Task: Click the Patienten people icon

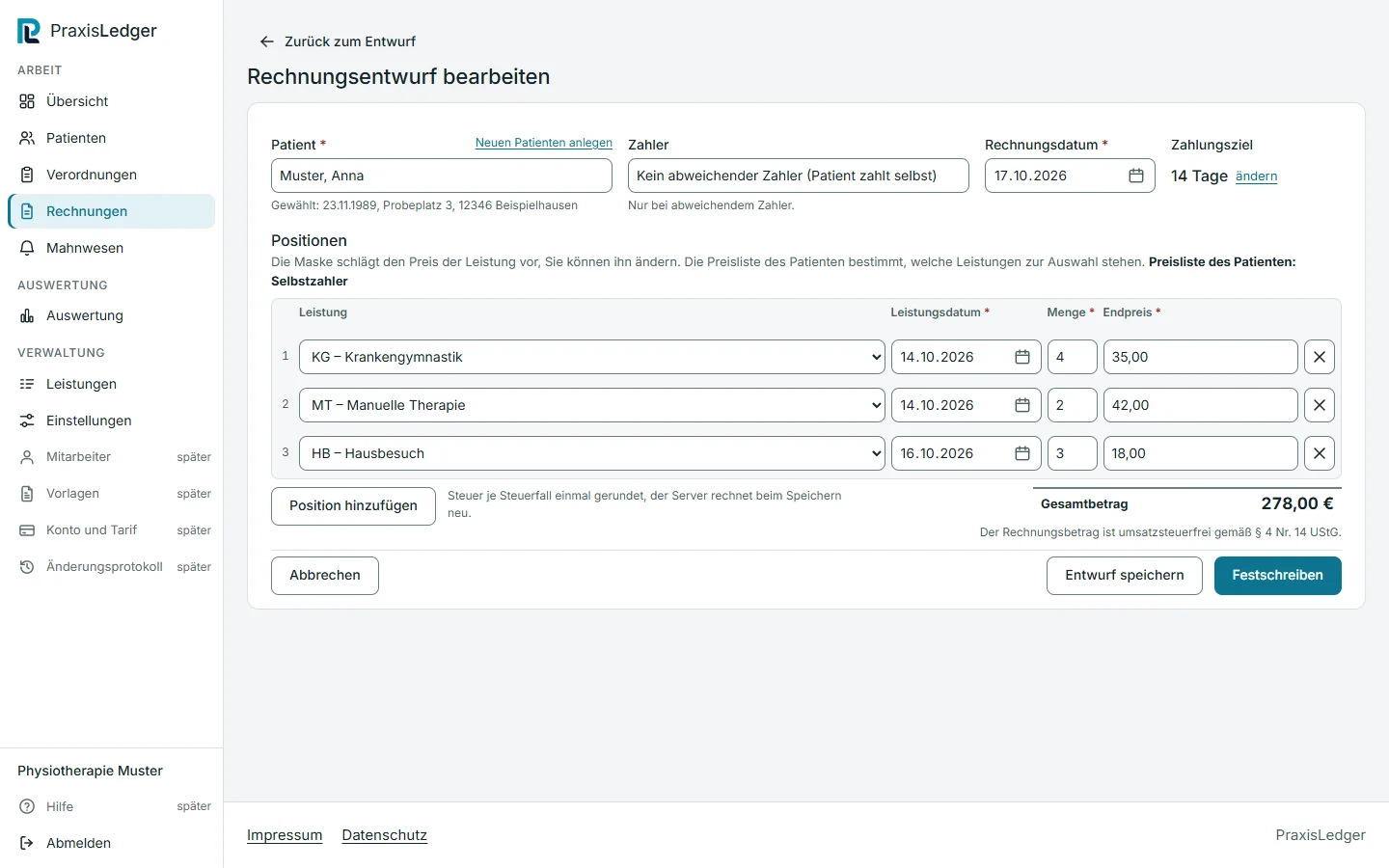Action: tap(27, 138)
